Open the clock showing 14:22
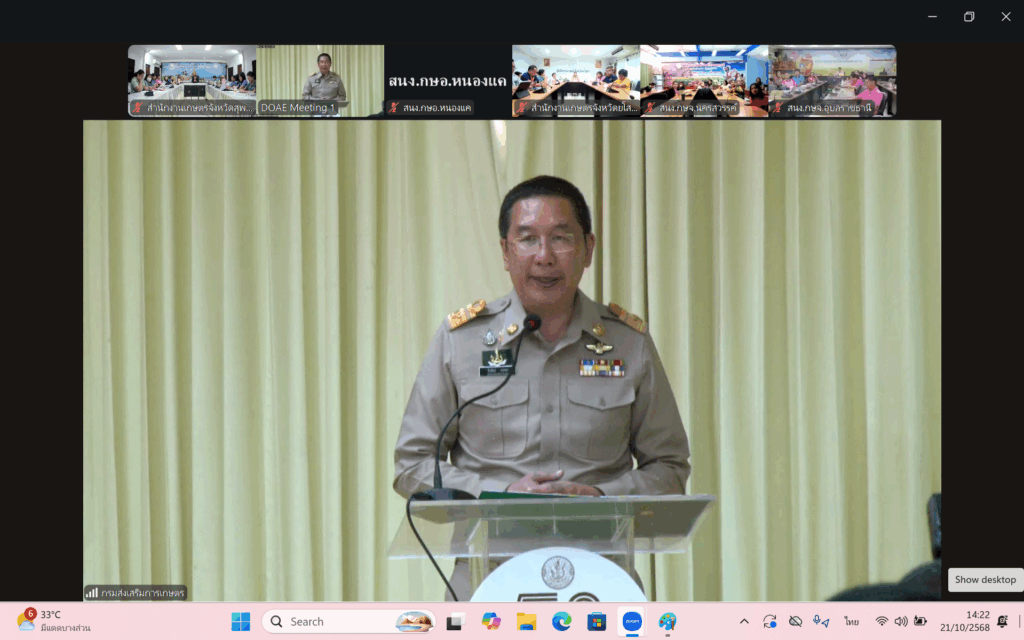This screenshot has height=640, width=1024. (978, 622)
